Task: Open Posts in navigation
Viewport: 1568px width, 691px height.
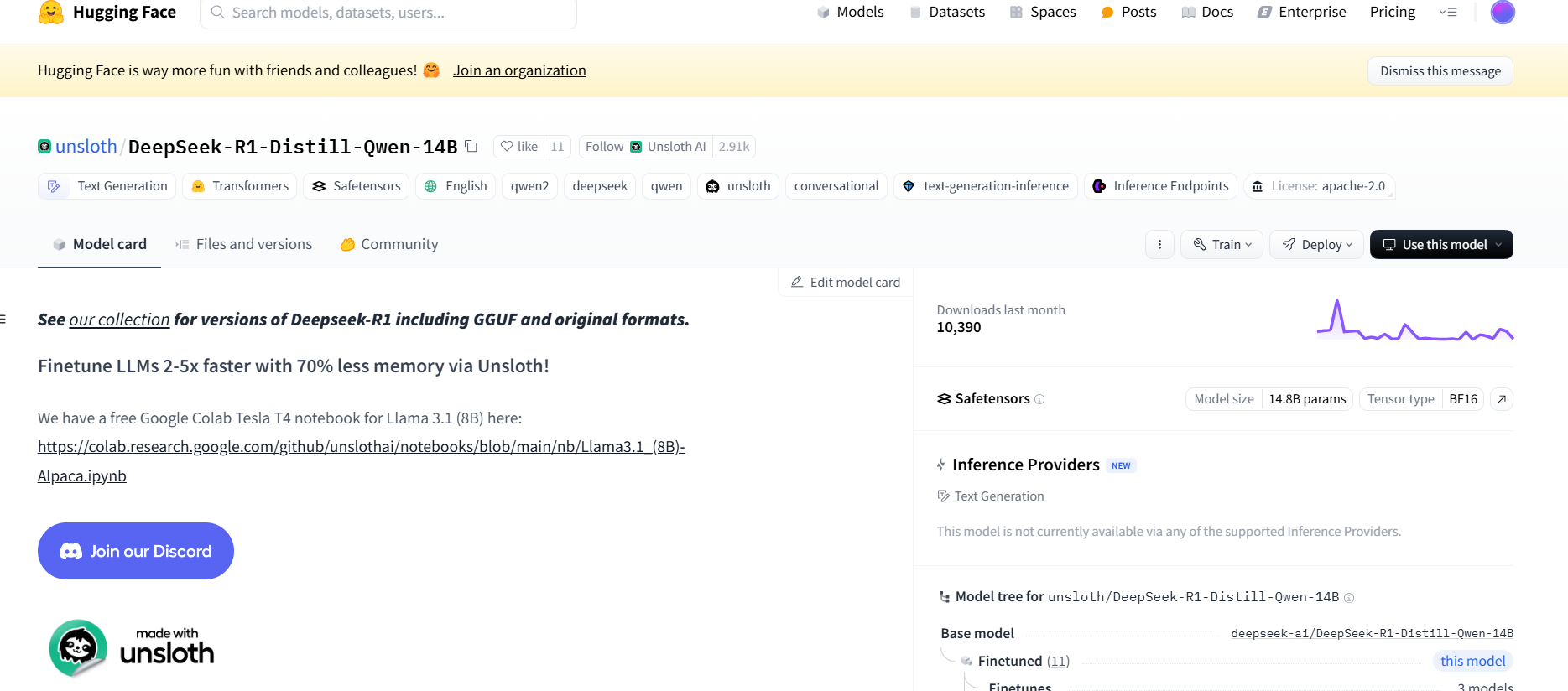Action: tap(1128, 13)
